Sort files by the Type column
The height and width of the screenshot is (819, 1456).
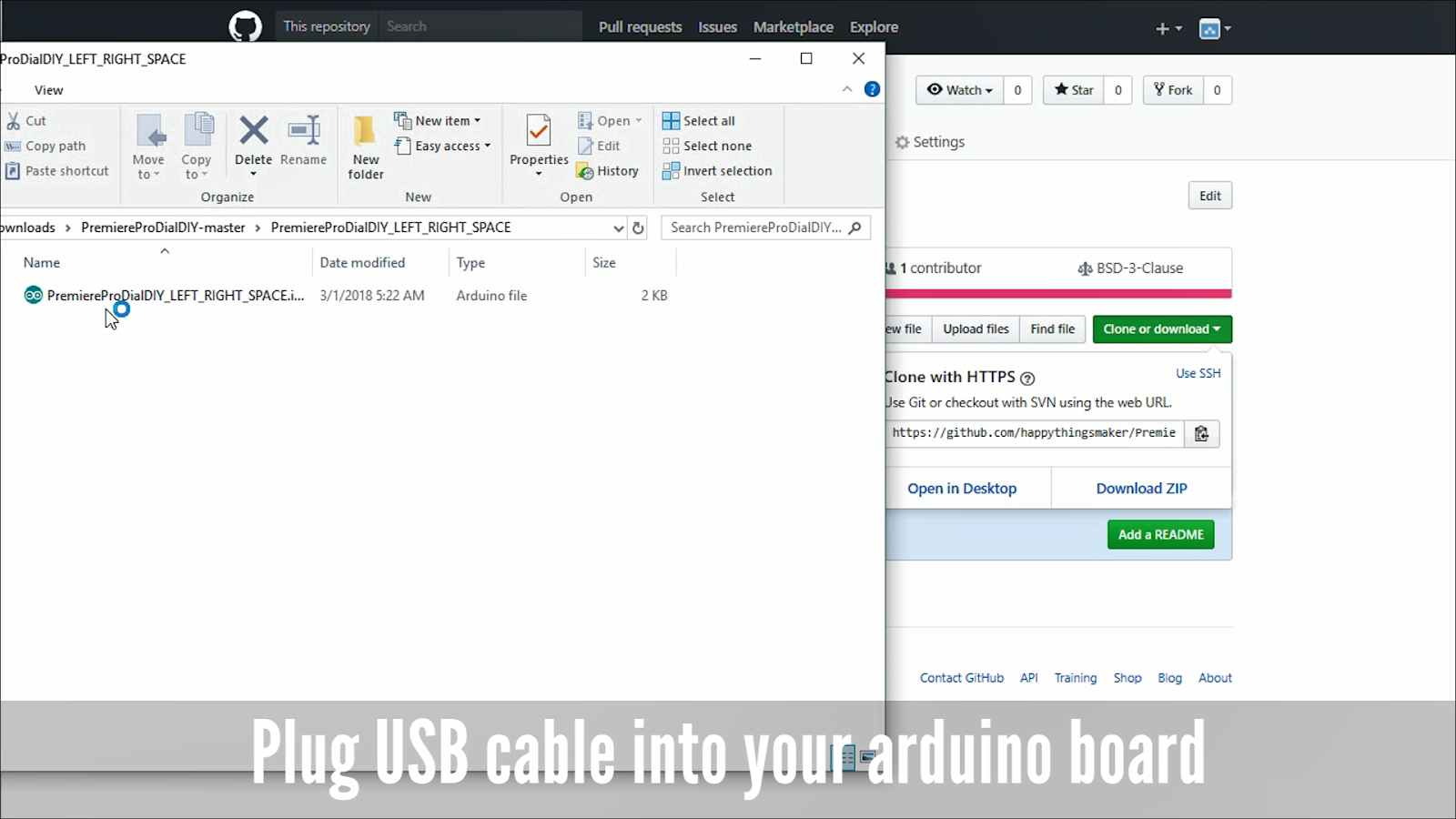470,262
